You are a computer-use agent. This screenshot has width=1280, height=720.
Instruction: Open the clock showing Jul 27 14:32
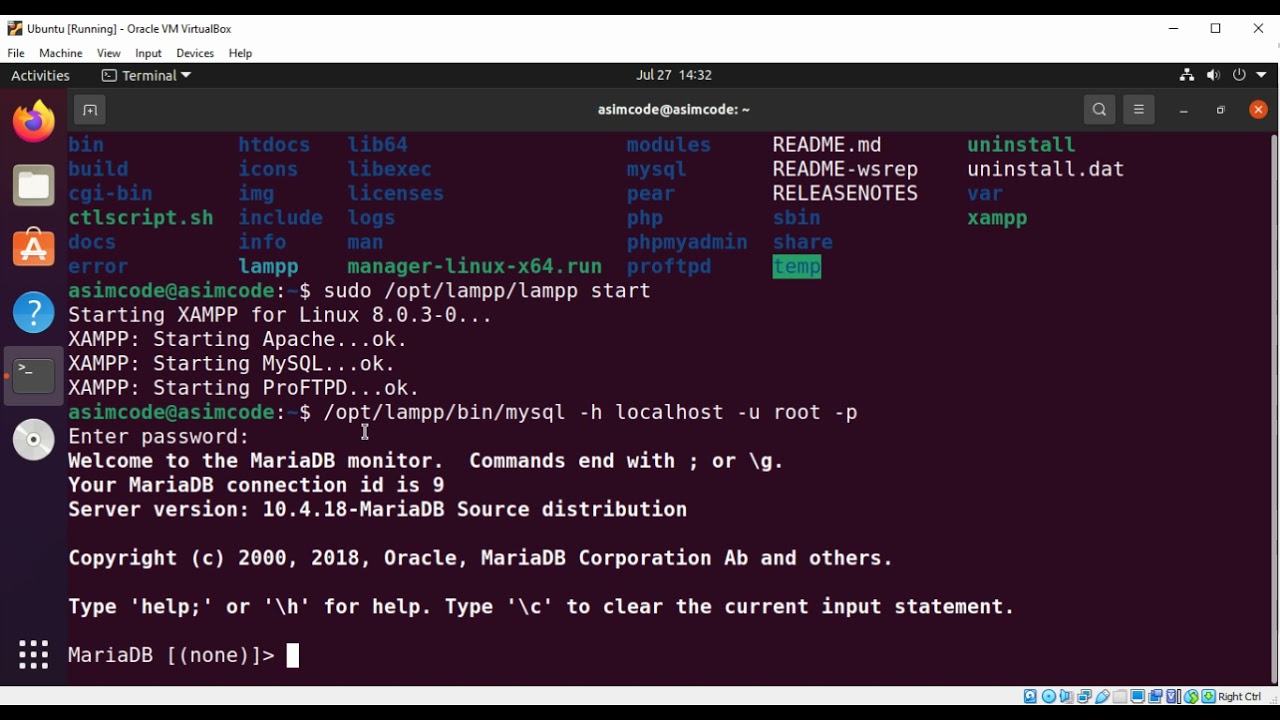674,75
